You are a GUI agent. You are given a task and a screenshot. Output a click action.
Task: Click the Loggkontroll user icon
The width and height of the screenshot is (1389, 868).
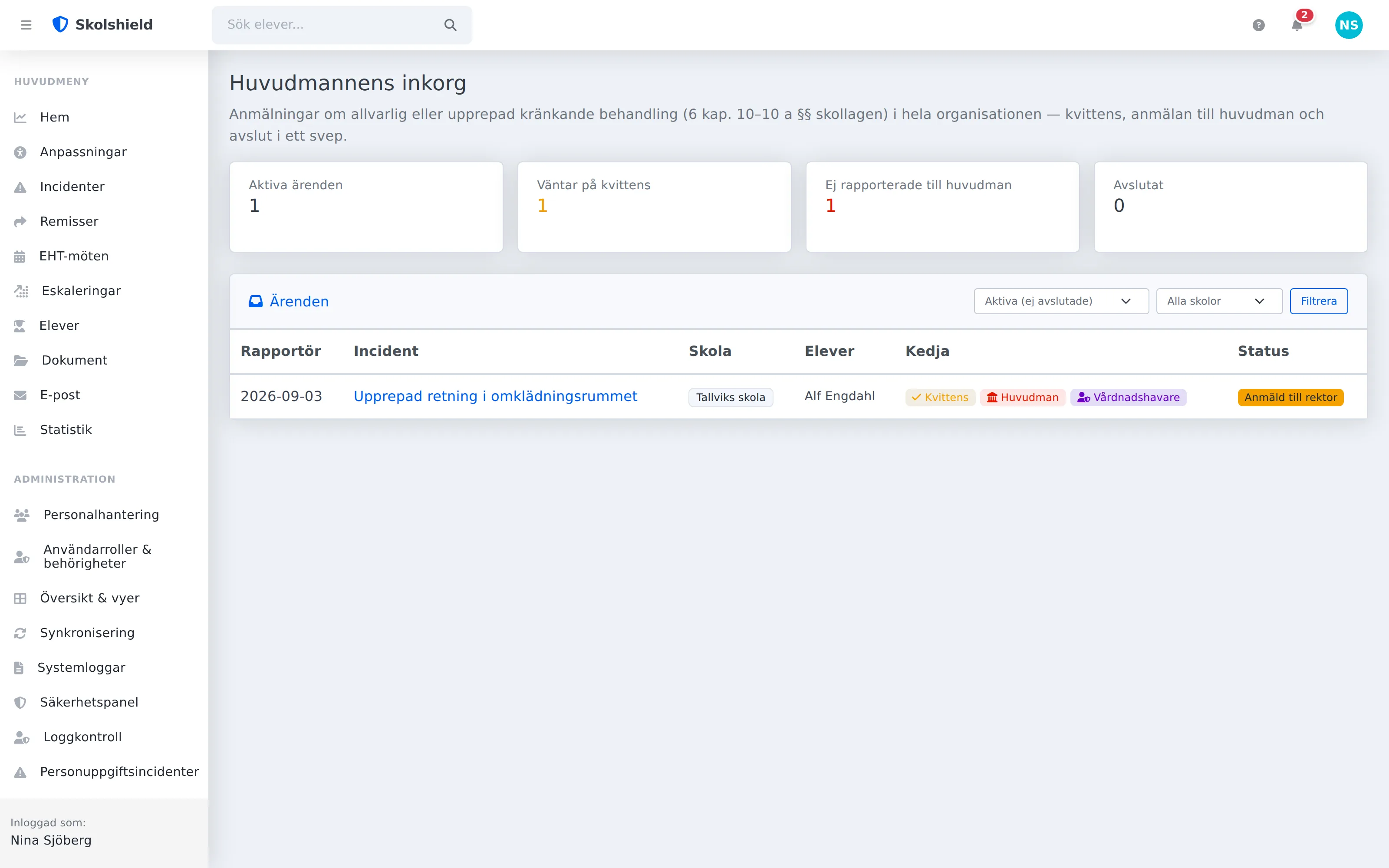[x=22, y=738]
